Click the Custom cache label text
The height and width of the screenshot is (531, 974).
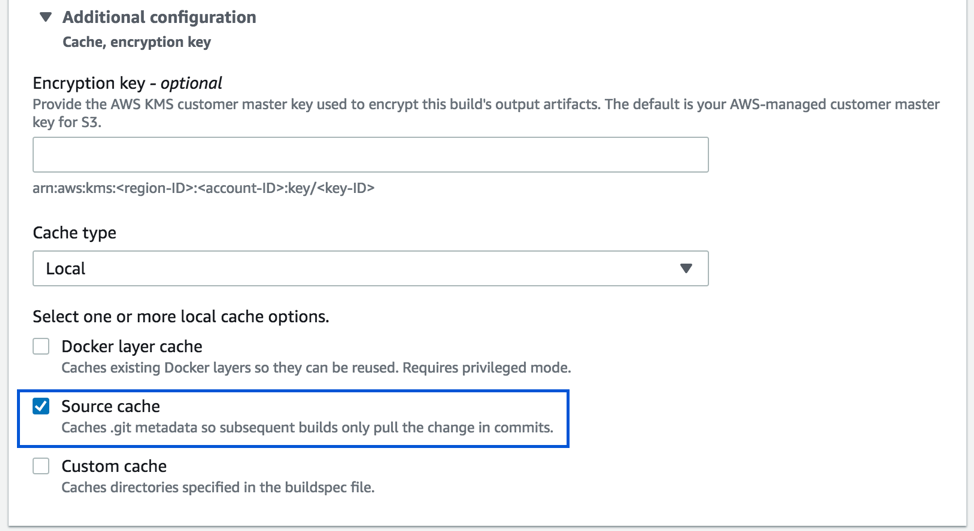pos(114,466)
